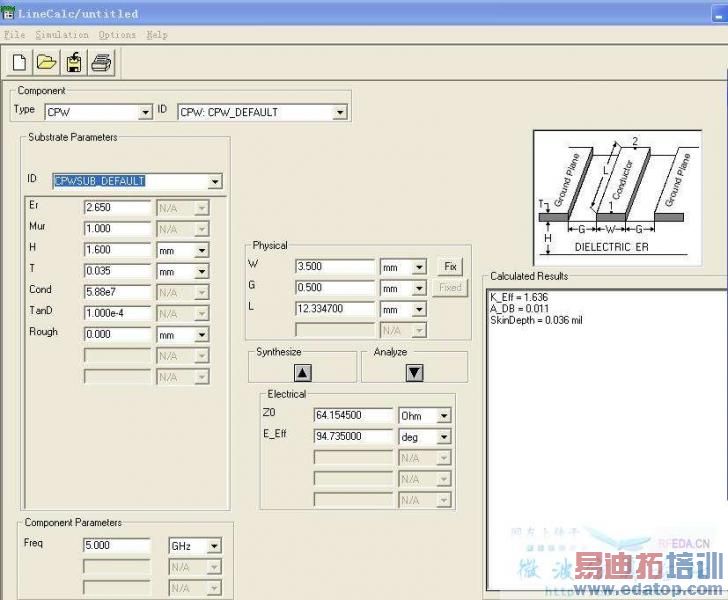Open the G unit mm dropdown
This screenshot has height=600, width=728.
(419, 288)
